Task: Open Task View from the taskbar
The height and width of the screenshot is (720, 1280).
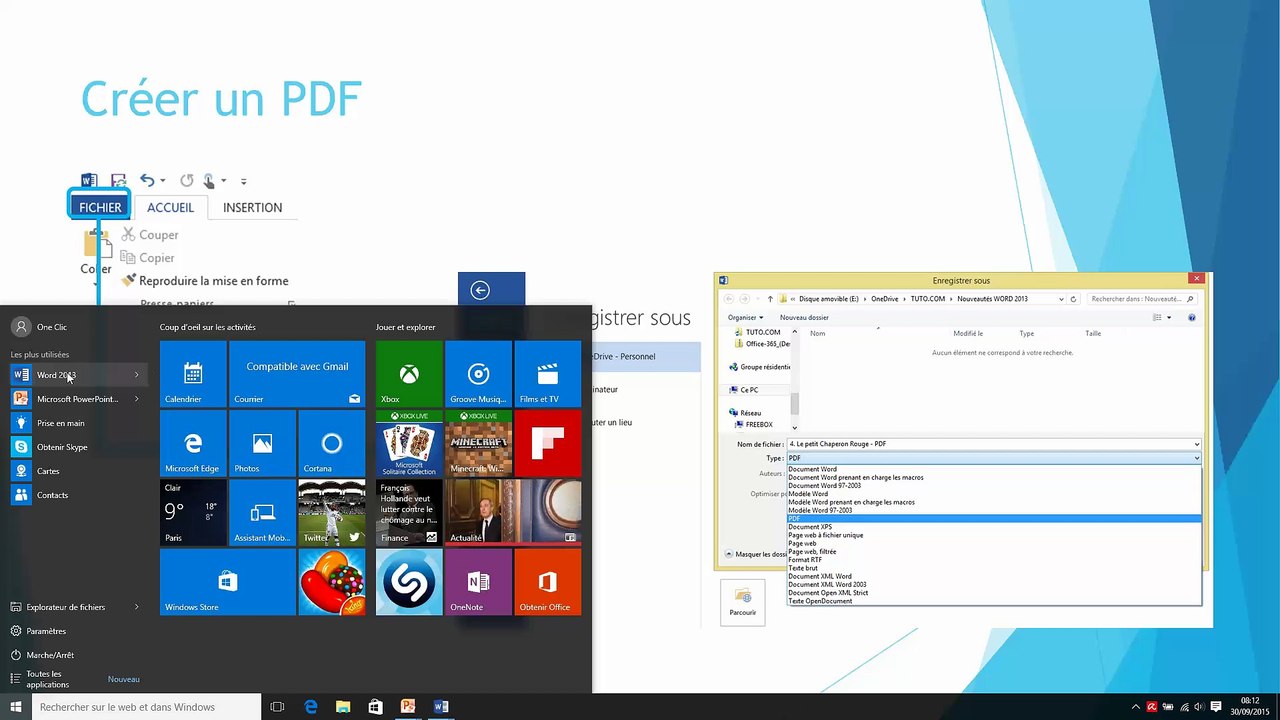Action: pos(277,707)
